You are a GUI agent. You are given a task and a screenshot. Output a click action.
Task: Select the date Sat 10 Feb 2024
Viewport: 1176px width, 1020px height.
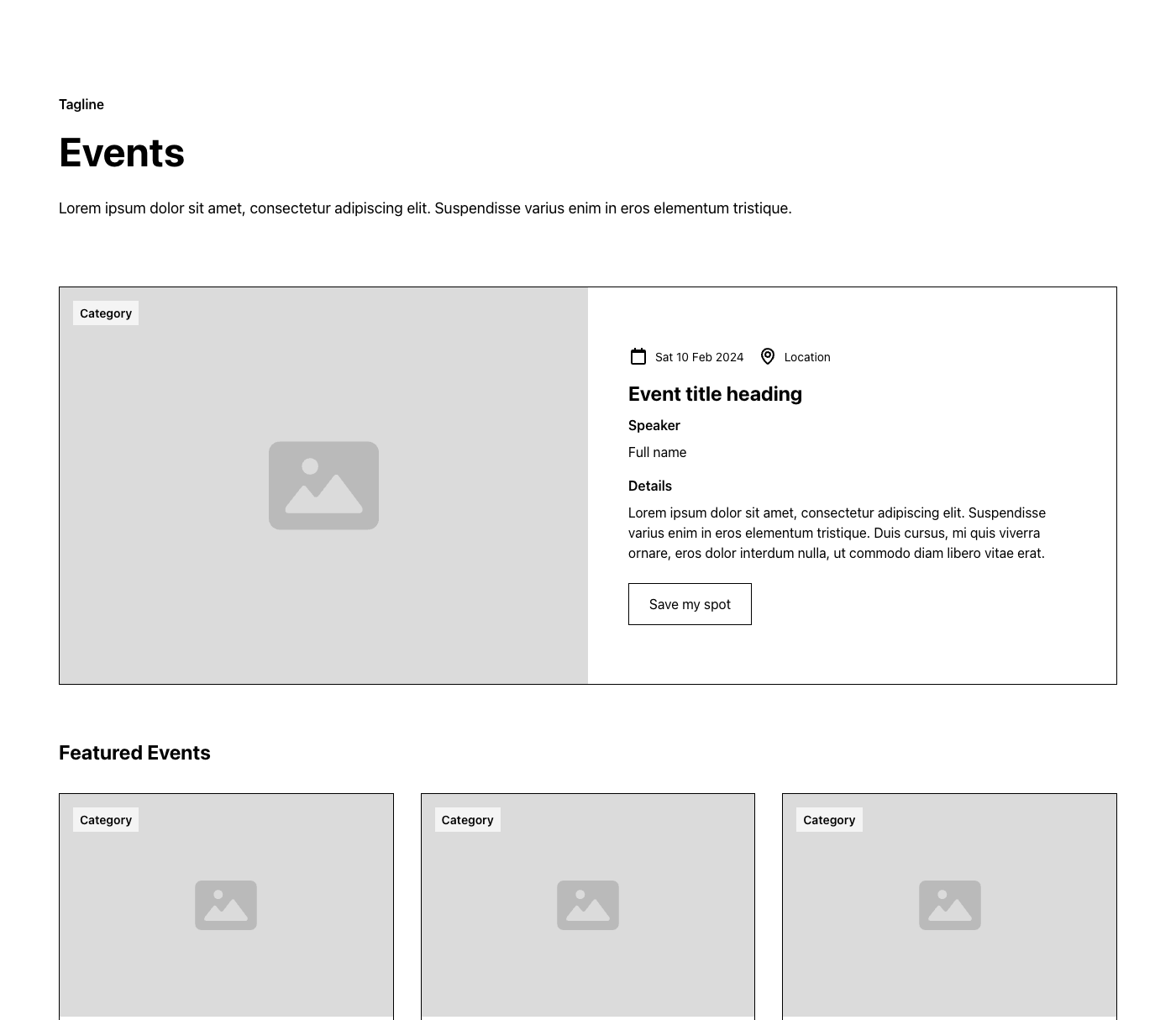pos(699,357)
